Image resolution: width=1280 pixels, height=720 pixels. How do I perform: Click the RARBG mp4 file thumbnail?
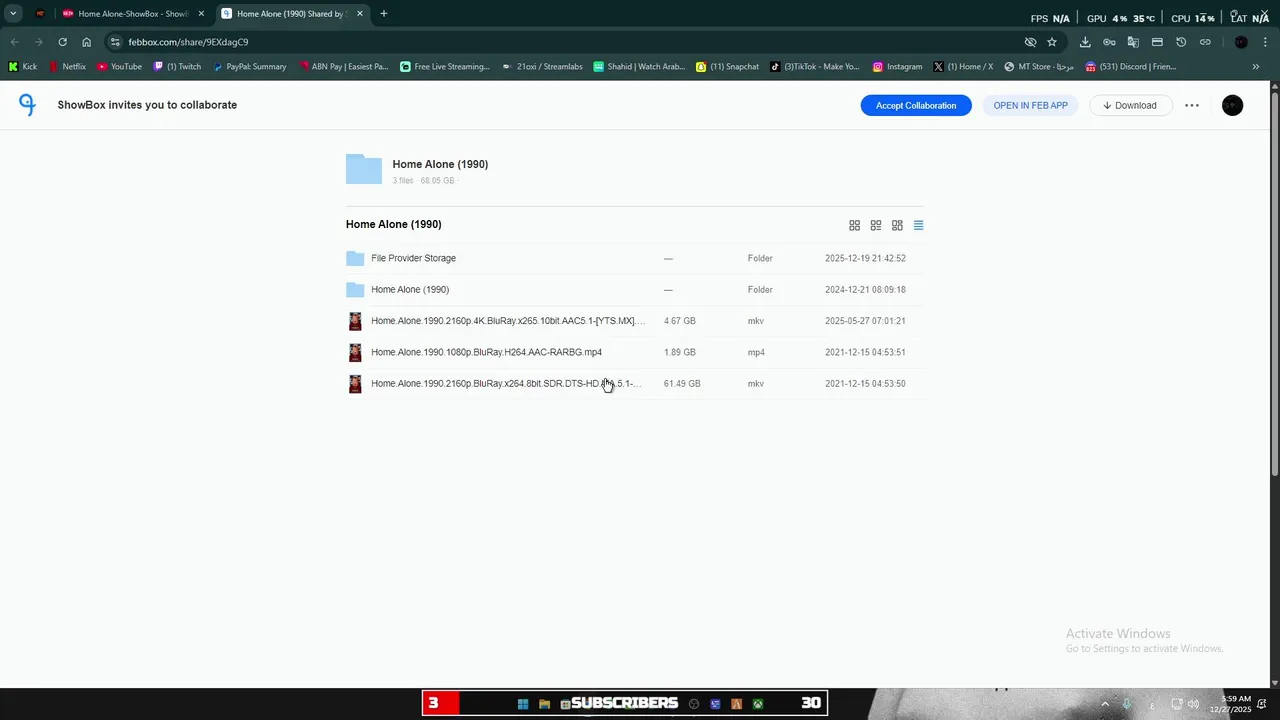355,352
